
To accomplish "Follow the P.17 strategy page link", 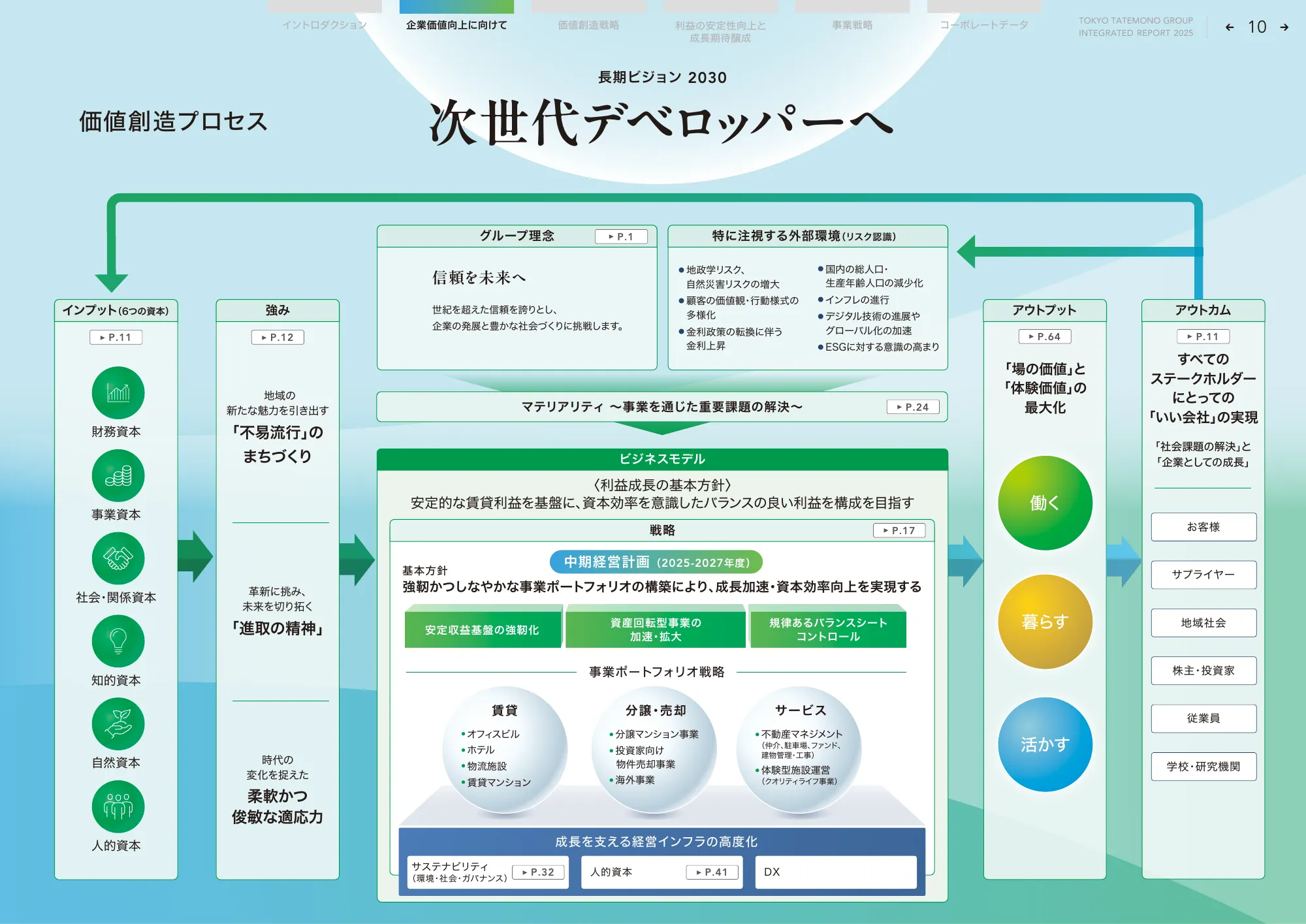I will point(899,530).
